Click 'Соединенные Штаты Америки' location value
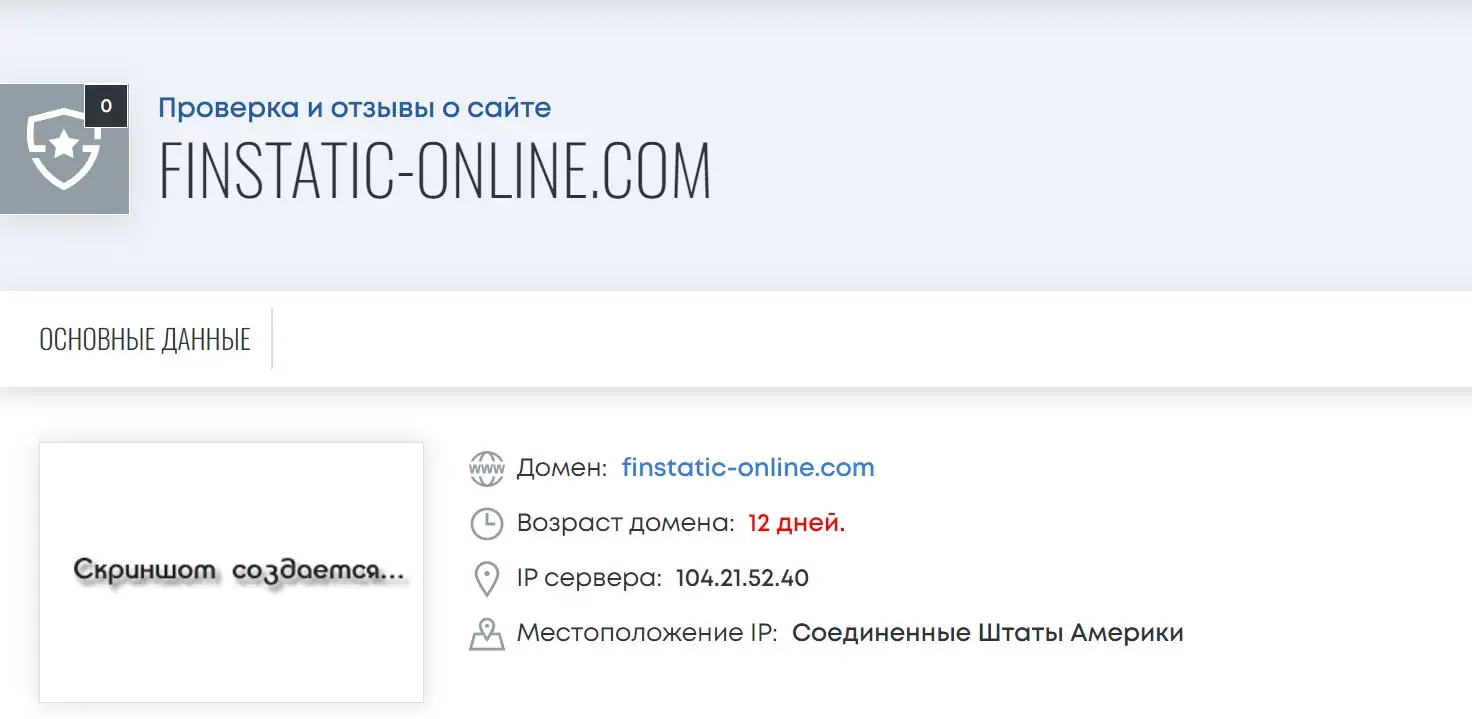Viewport: 1472px width, 719px height. (x=988, y=633)
